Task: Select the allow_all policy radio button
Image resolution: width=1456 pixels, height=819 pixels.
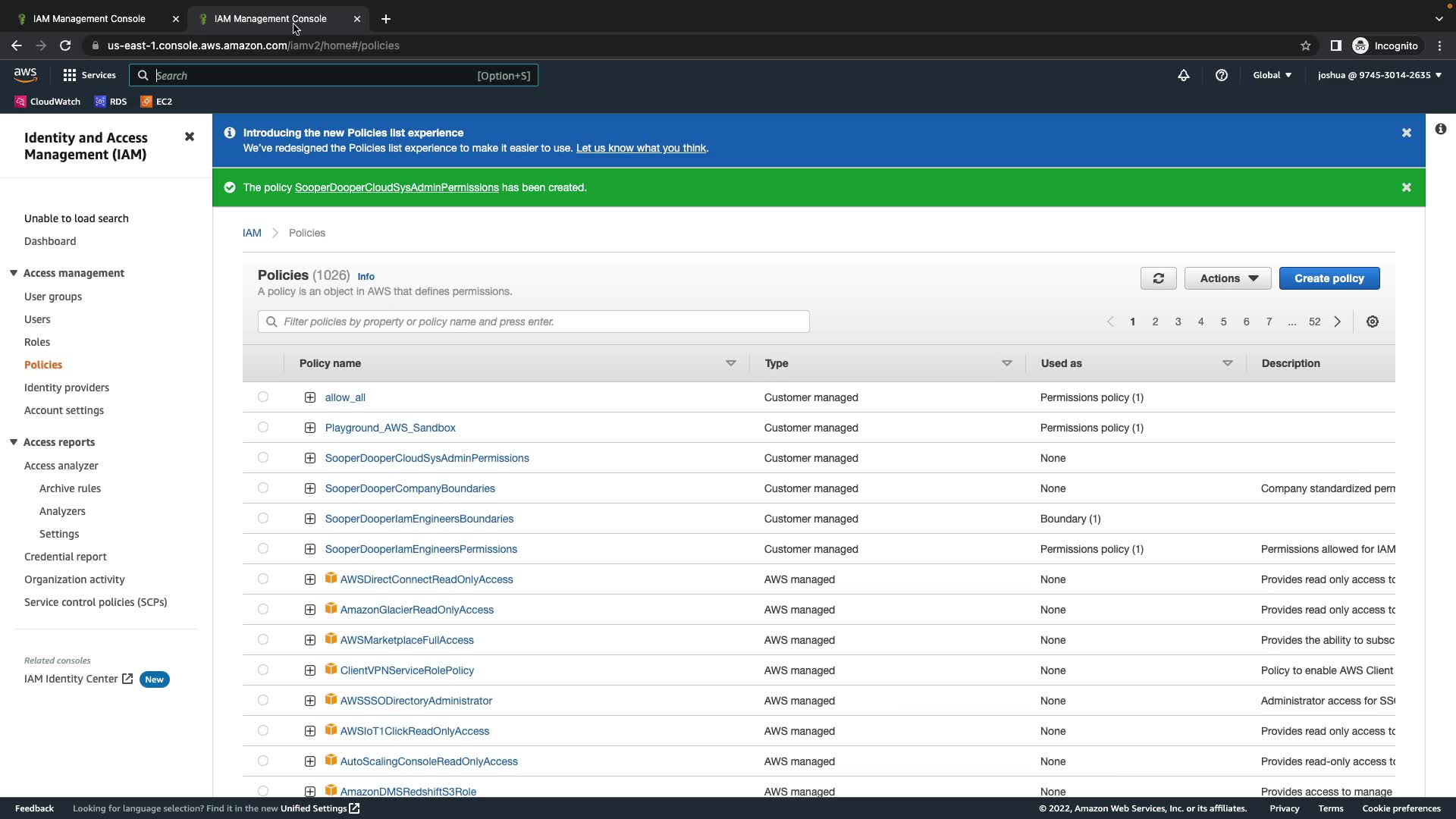Action: click(263, 397)
